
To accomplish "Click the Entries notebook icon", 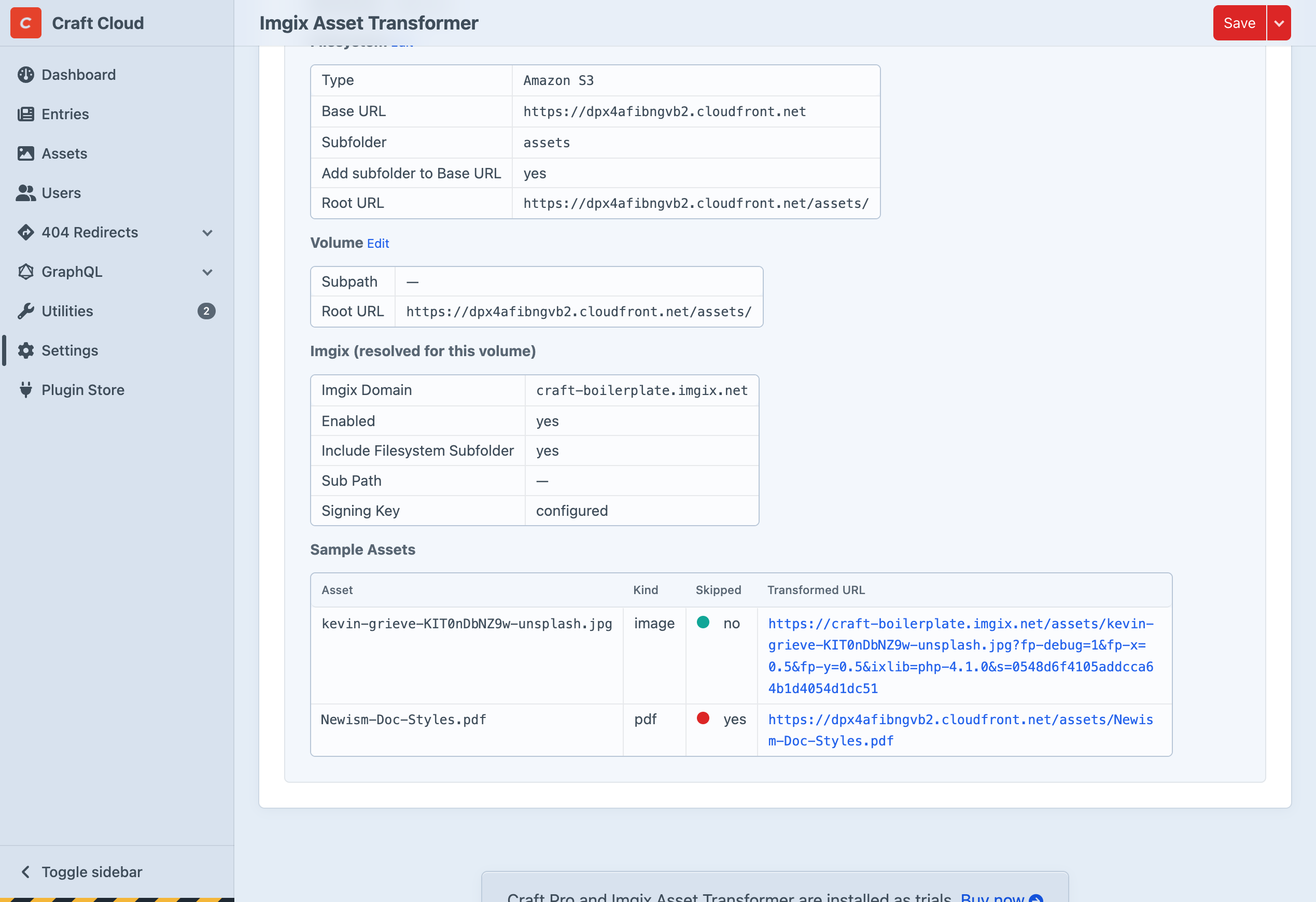I will click(x=26, y=114).
